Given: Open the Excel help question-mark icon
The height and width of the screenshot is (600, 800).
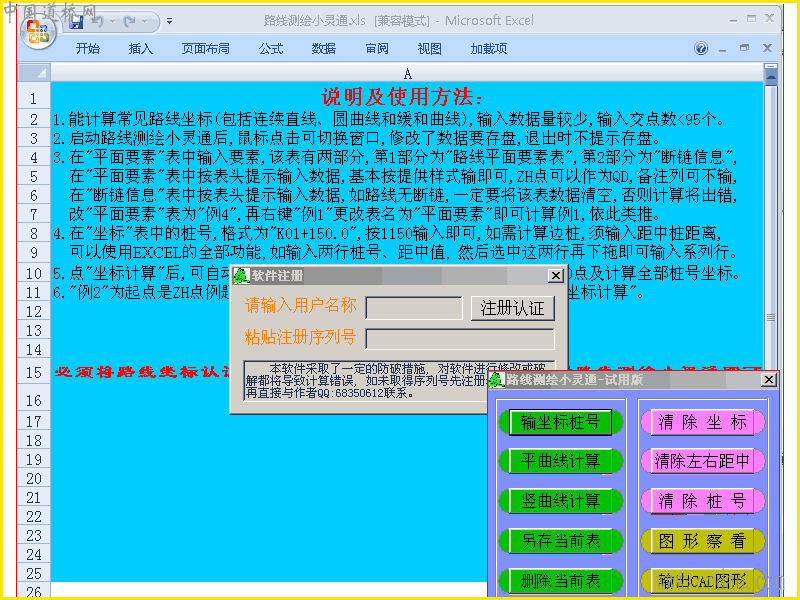Looking at the screenshot, I should point(701,48).
